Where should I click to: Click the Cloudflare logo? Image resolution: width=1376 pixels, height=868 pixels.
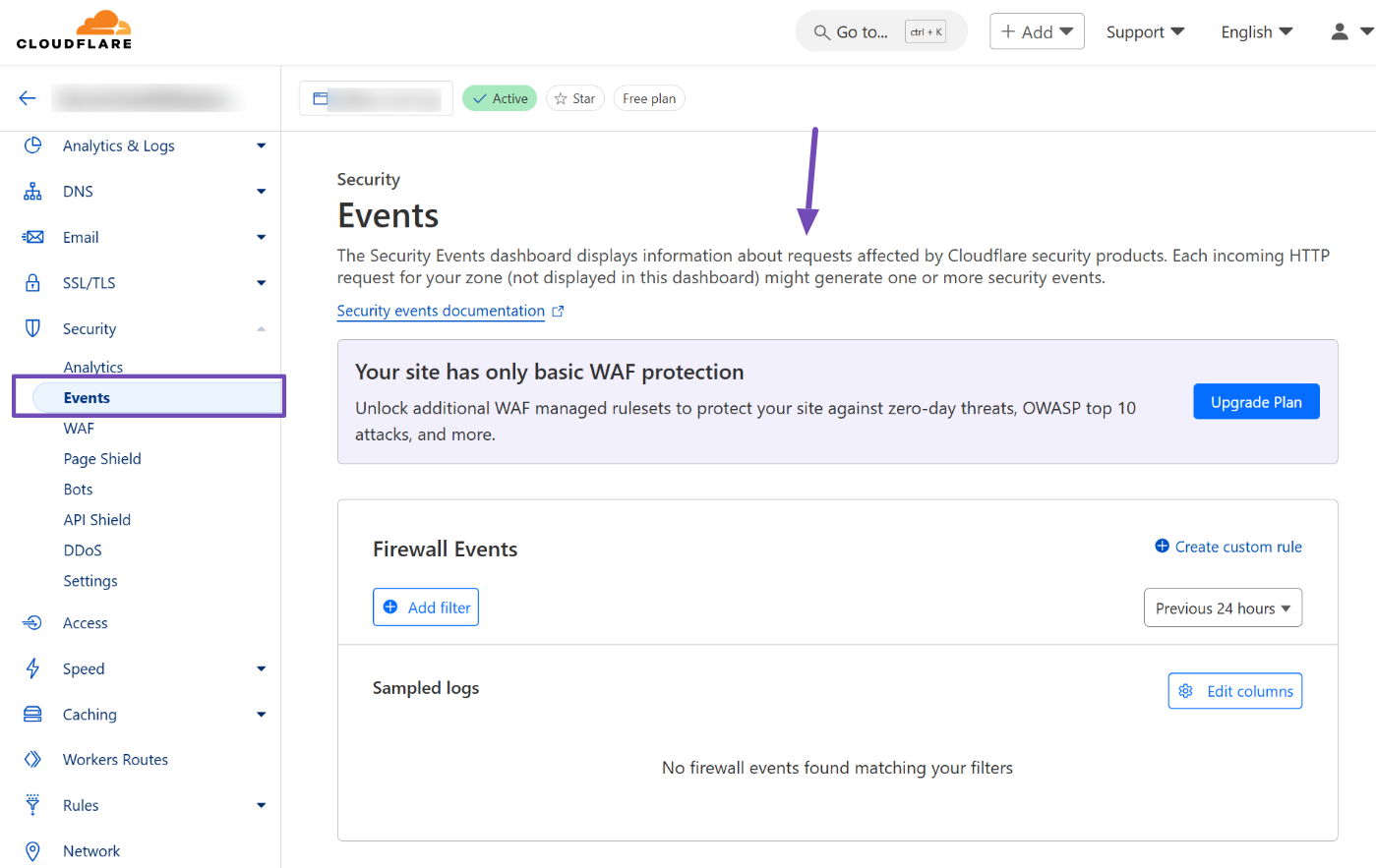[x=74, y=29]
